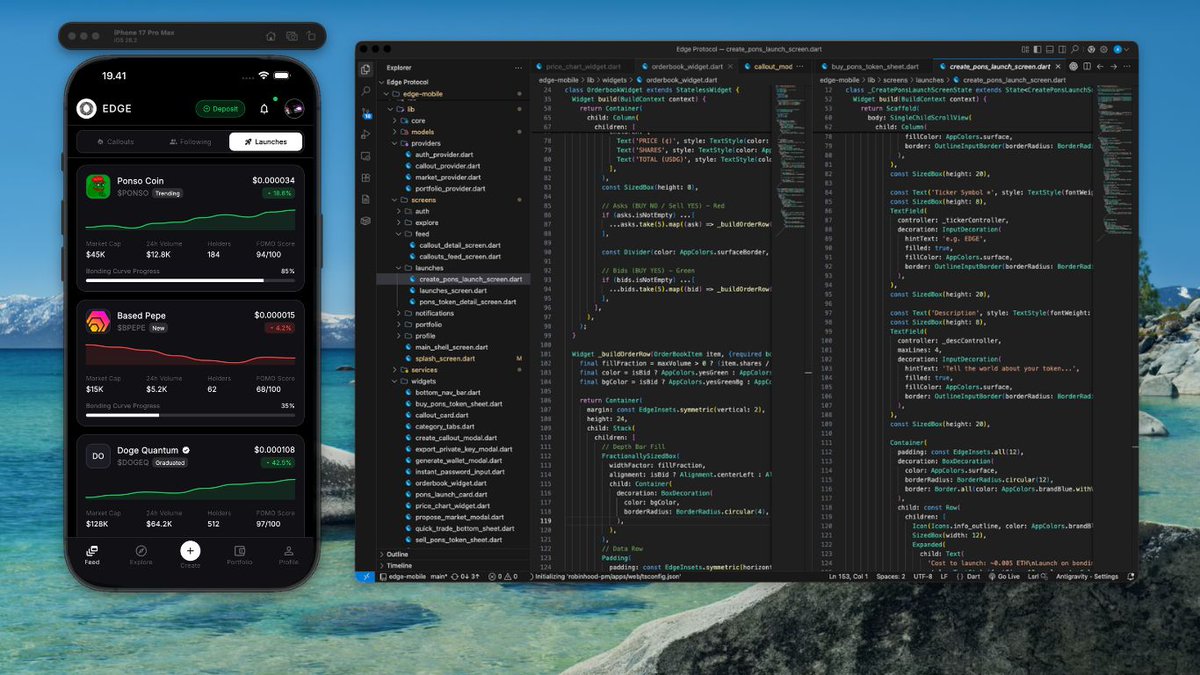
Task: Open the account avatar in title bar
Action: pyautogui.click(x=1119, y=49)
